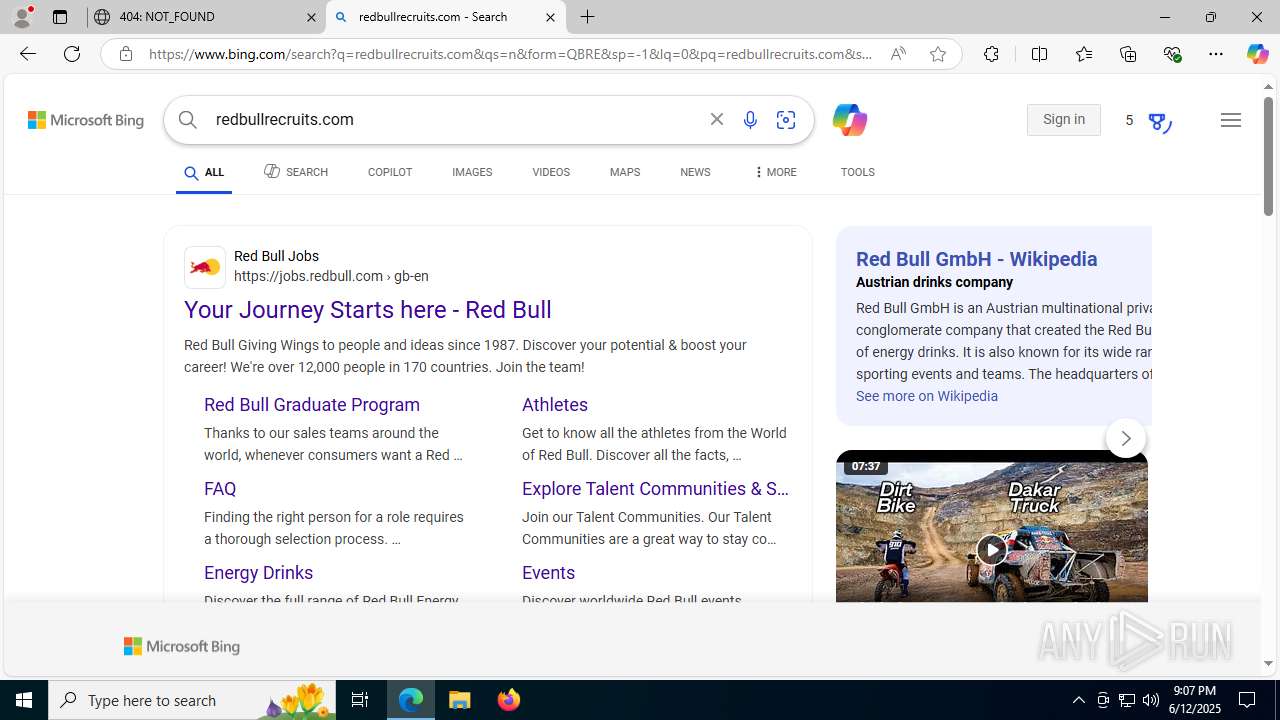This screenshot has width=1280, height=720.
Task: Click the browser address bar URL
Action: (510, 54)
